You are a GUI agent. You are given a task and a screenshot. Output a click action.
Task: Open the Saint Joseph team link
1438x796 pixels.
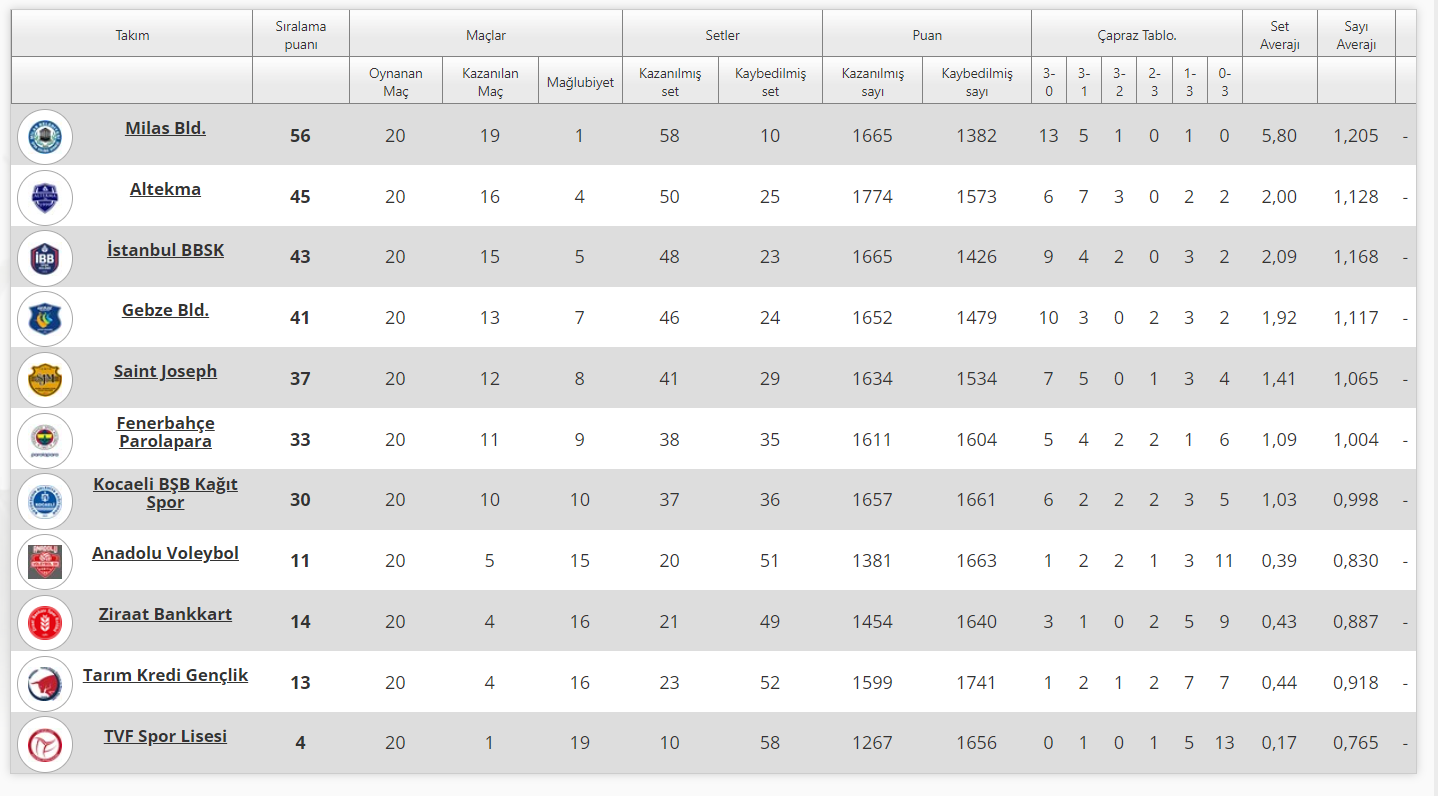165,371
